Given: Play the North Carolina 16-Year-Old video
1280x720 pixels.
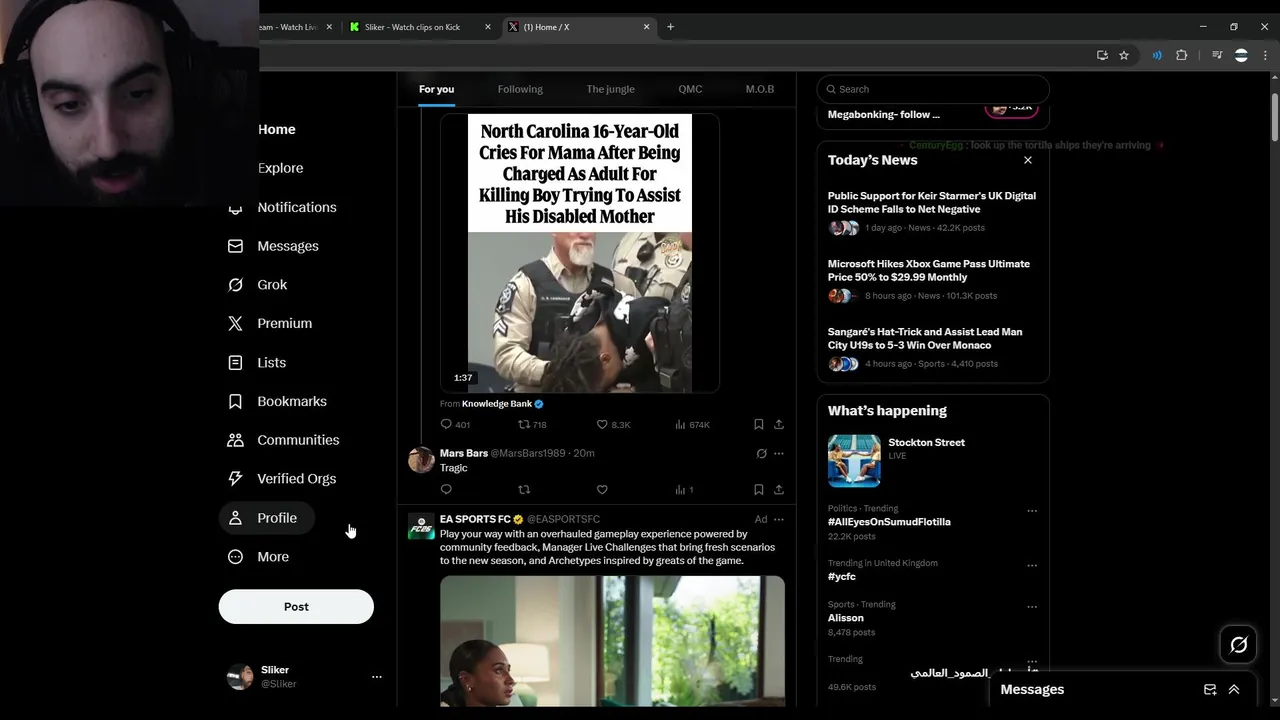Looking at the screenshot, I should (x=580, y=253).
